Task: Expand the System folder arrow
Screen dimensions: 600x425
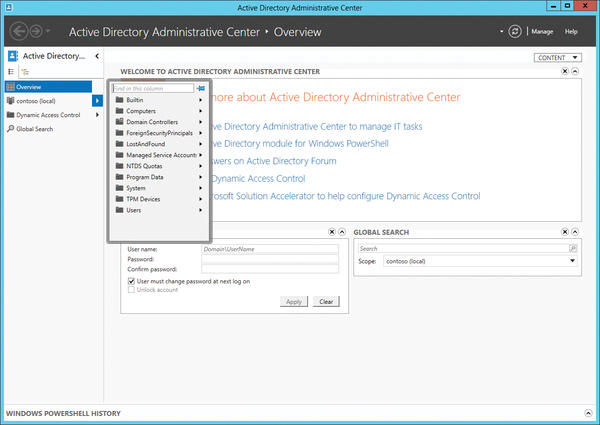Action: pyautogui.click(x=200, y=188)
